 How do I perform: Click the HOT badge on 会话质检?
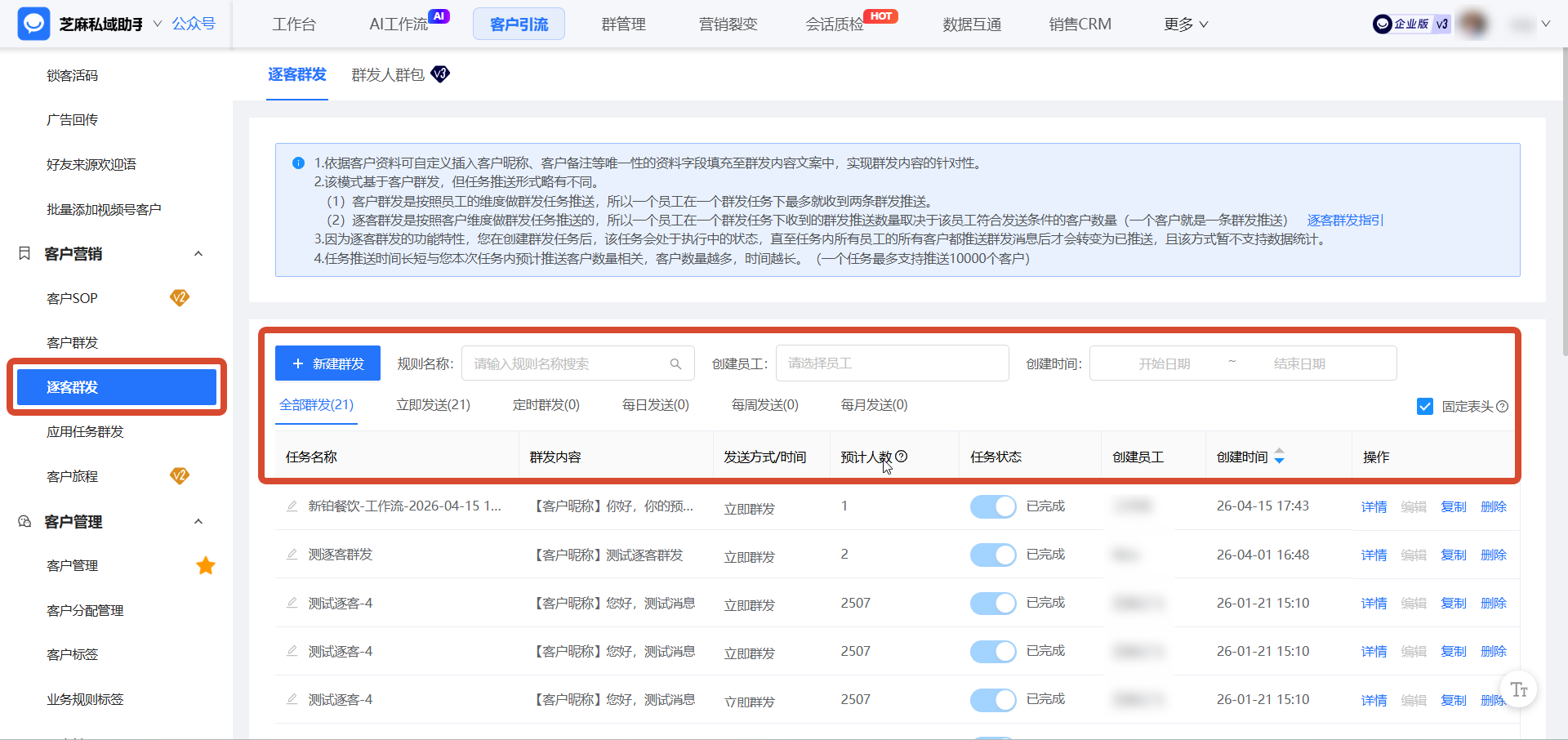[x=880, y=16]
